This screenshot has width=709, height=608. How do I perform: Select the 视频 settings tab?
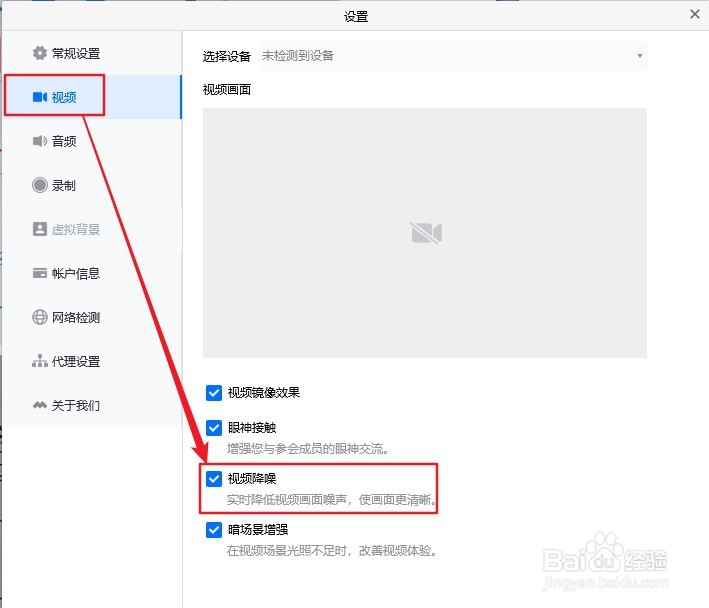coord(92,97)
